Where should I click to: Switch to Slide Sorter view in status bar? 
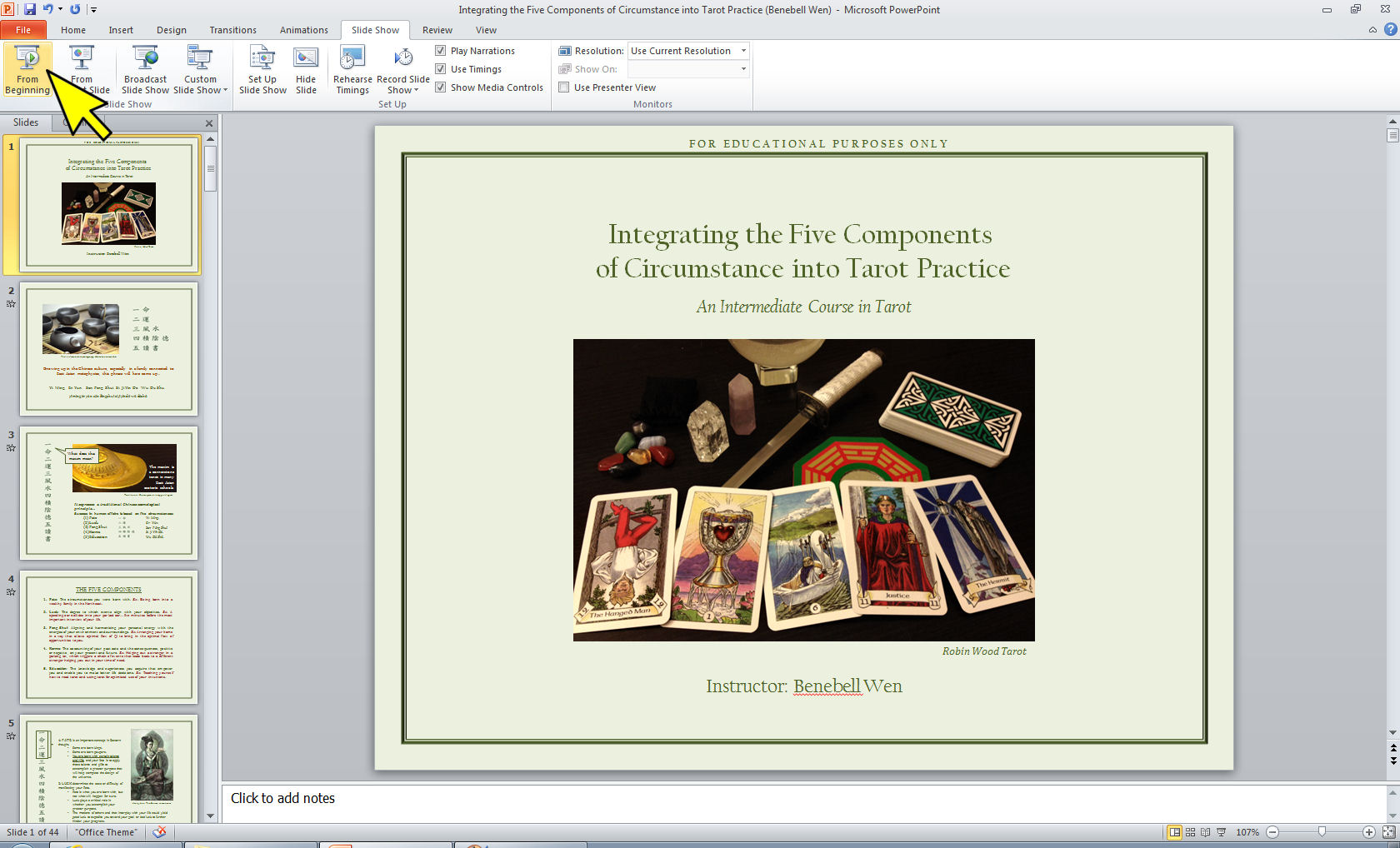1190,832
